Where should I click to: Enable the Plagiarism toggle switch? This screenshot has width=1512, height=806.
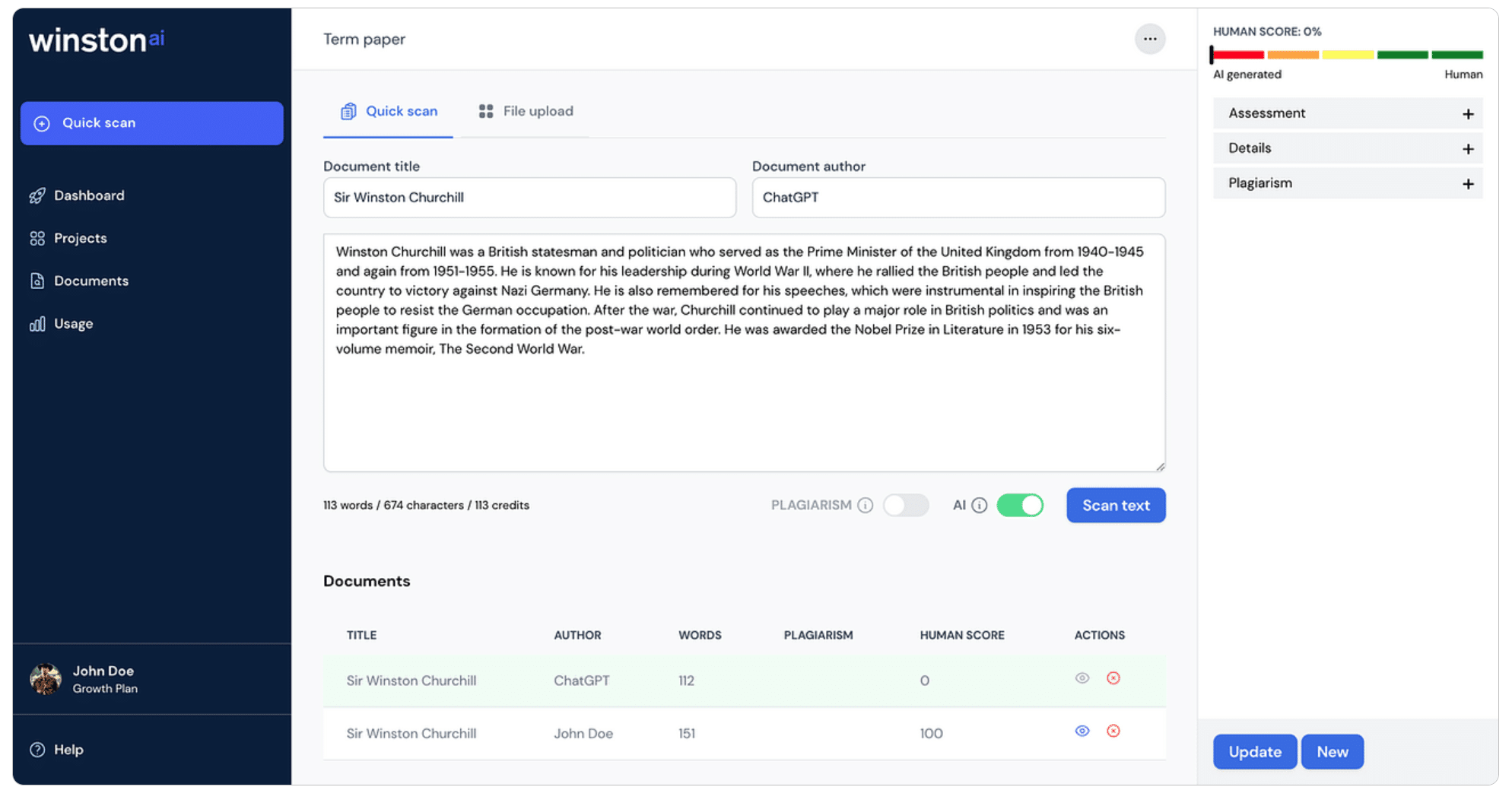pyautogui.click(x=906, y=505)
